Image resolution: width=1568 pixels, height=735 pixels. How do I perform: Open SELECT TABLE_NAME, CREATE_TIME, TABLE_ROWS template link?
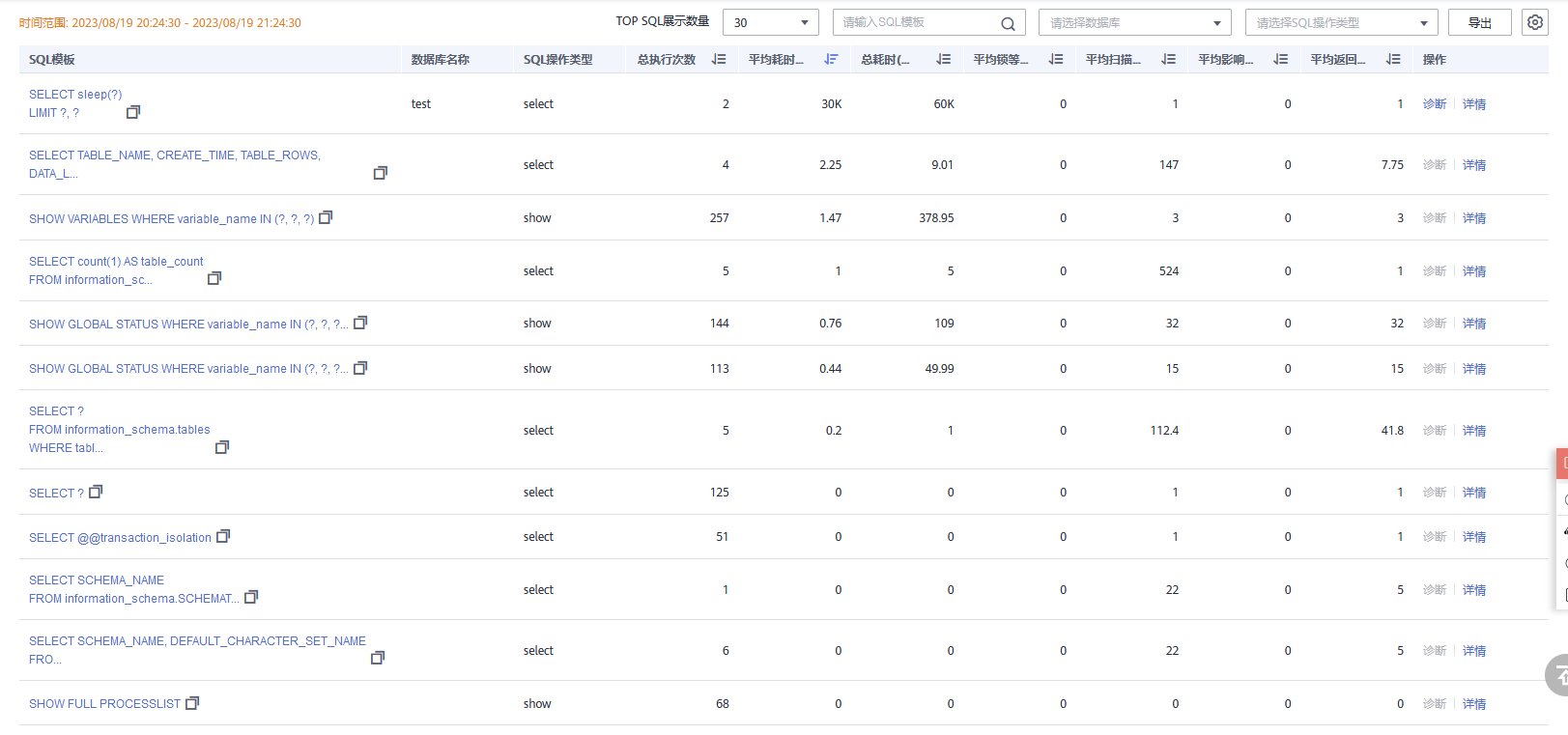click(x=175, y=164)
